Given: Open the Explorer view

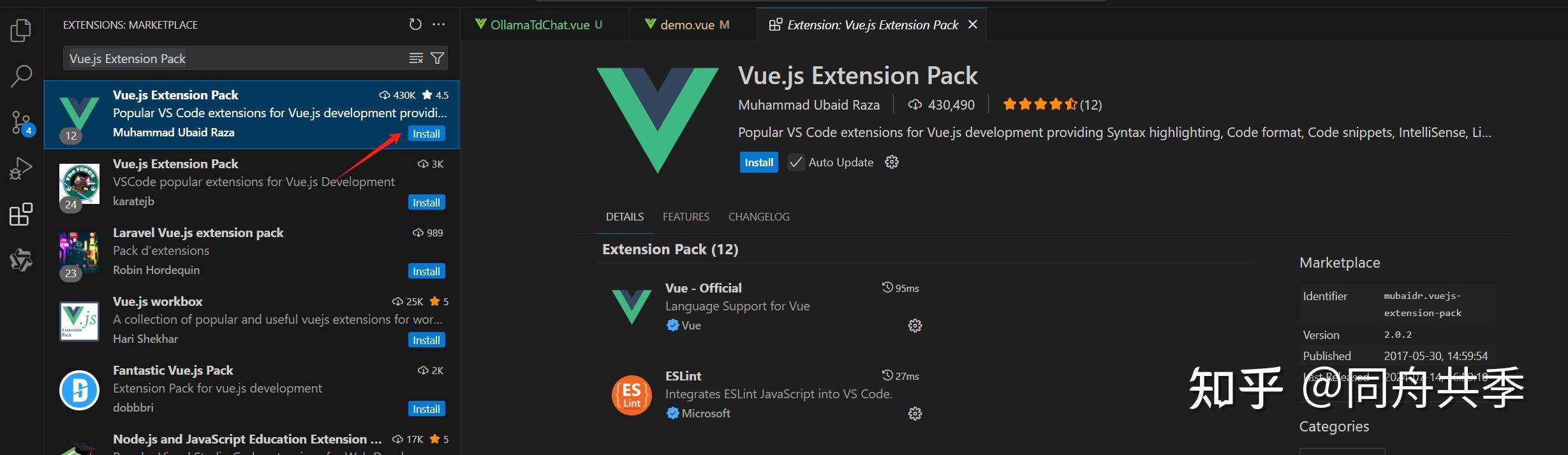Looking at the screenshot, I should click(20, 30).
